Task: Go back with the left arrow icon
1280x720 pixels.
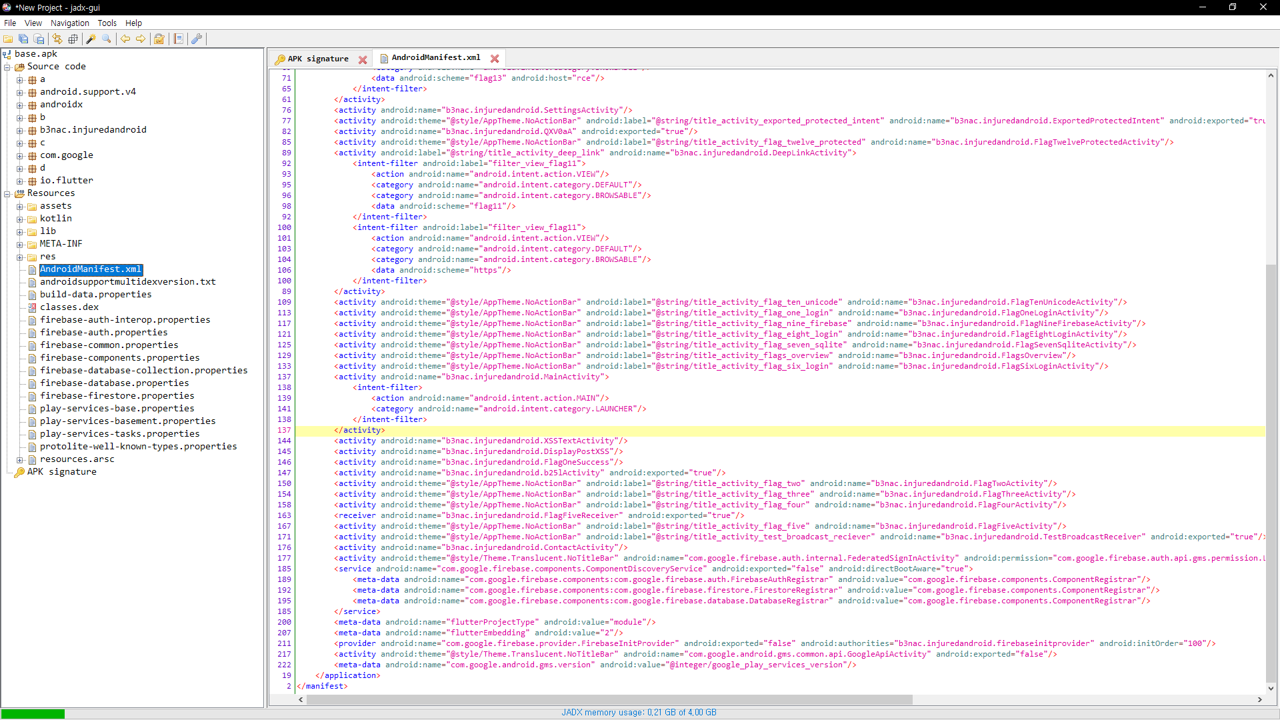Action: coord(125,39)
